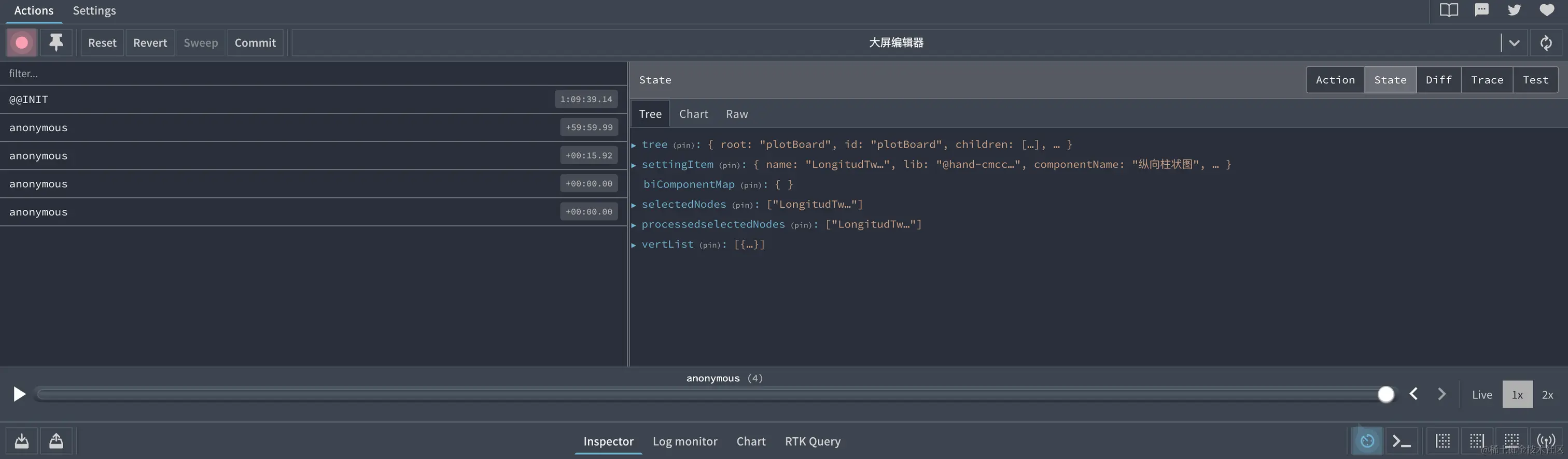This screenshot has height=459, width=1568.
Task: Open the instance selector dropdown arrow
Action: [1514, 42]
